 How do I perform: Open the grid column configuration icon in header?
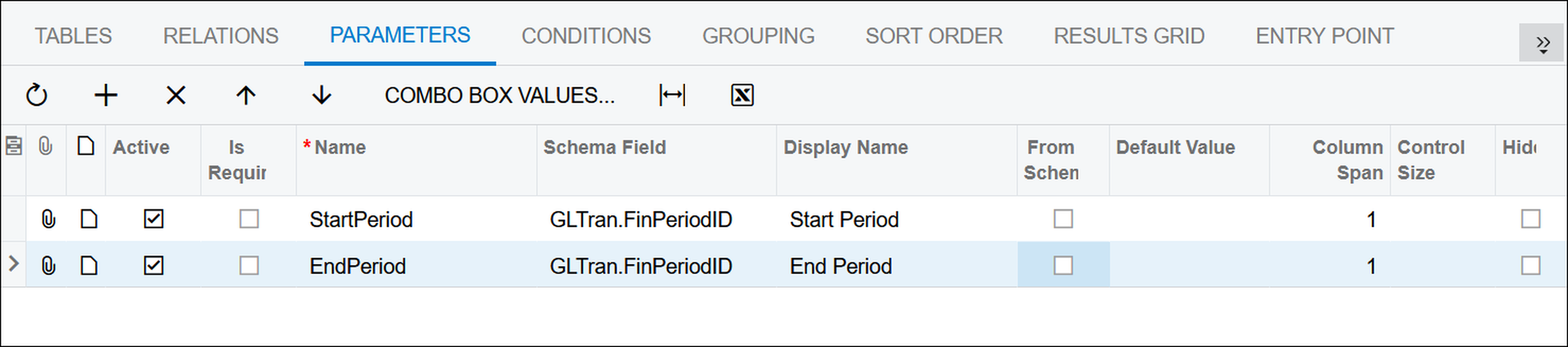[x=13, y=146]
